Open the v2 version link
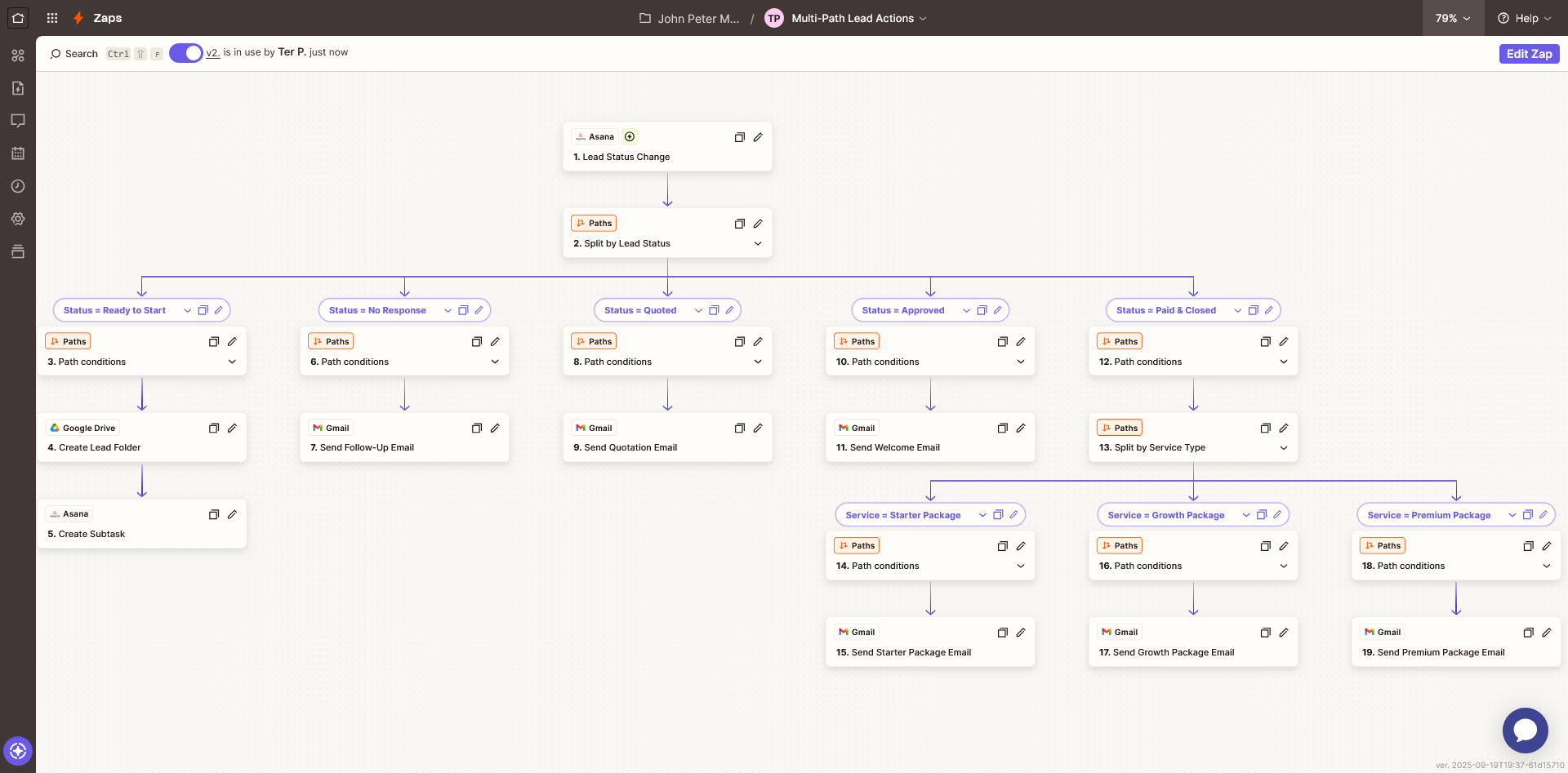The width and height of the screenshot is (1568, 773). point(212,52)
